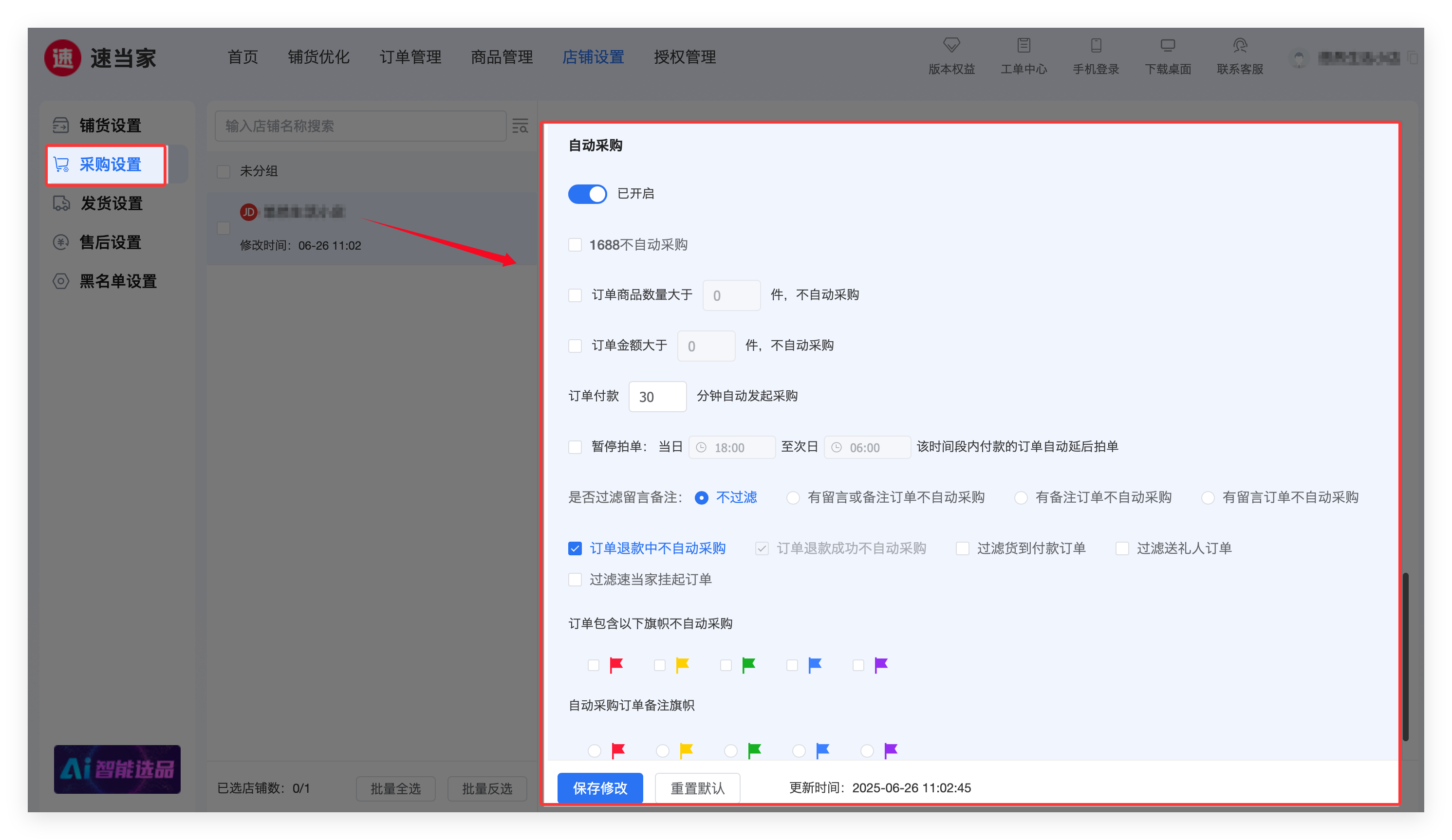Go to the 订单管理 menu
Viewport: 1452px width, 840px height.
tap(410, 57)
